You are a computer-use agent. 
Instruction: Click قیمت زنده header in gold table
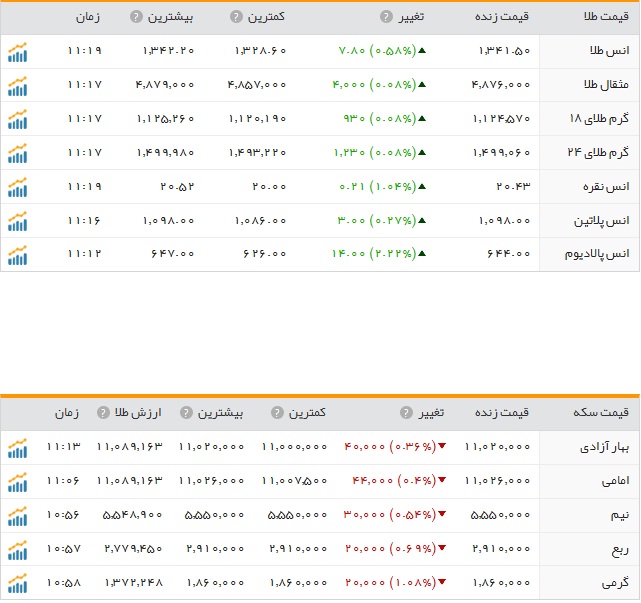pyautogui.click(x=502, y=17)
